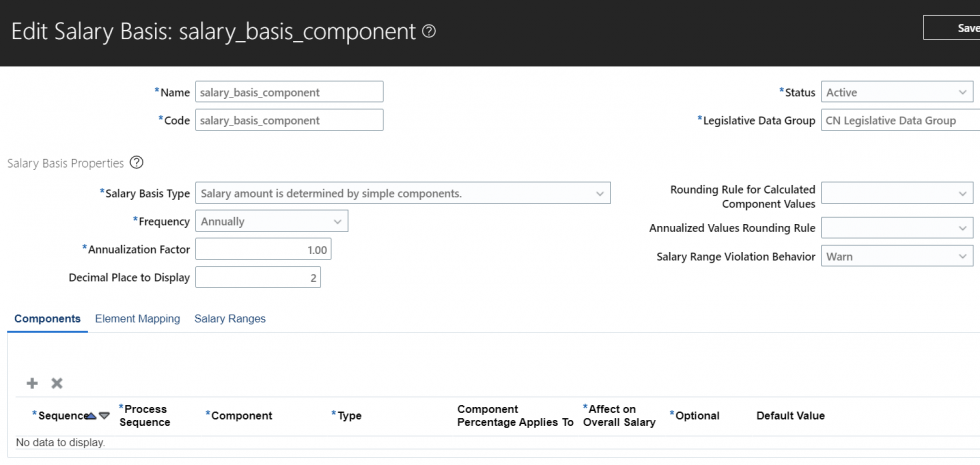The width and height of the screenshot is (980, 465).
Task: Click the add component plus icon
Action: pyautogui.click(x=32, y=383)
